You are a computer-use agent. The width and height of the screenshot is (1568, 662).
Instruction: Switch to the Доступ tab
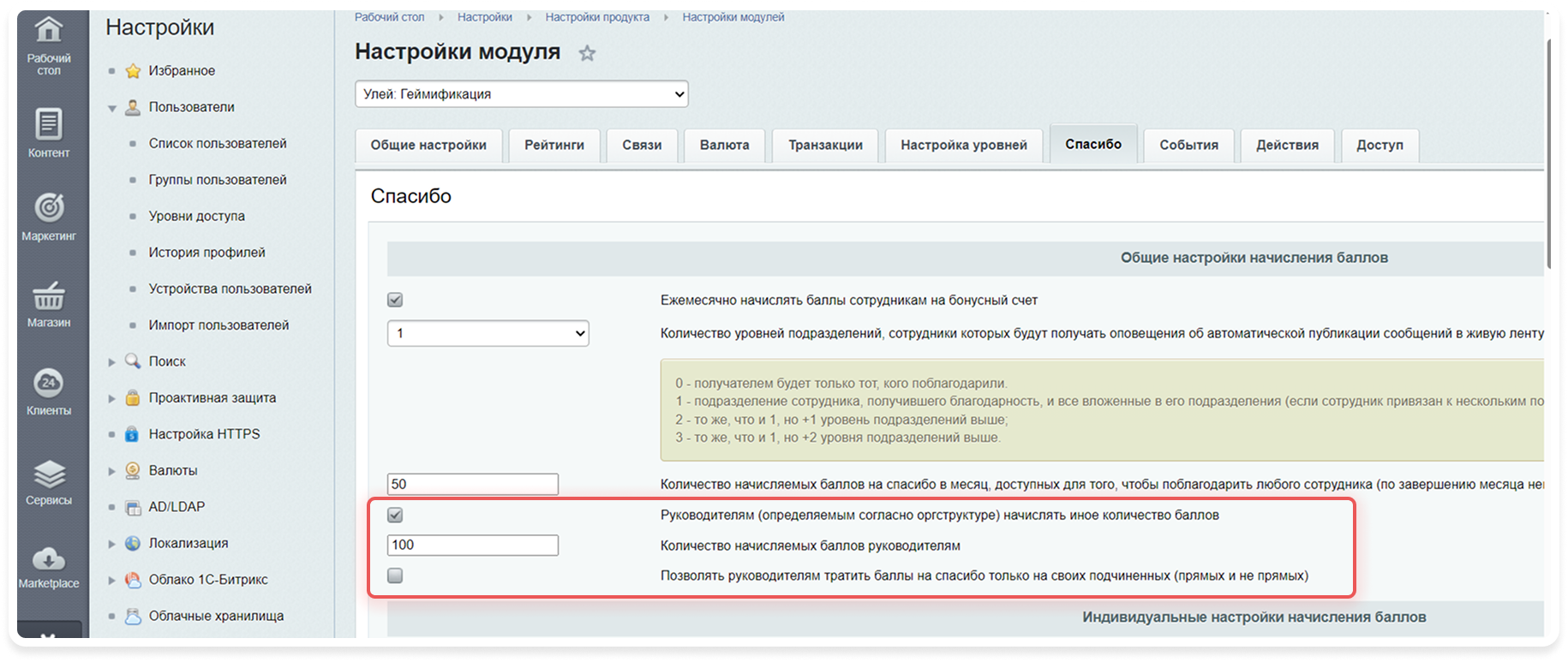click(1379, 146)
